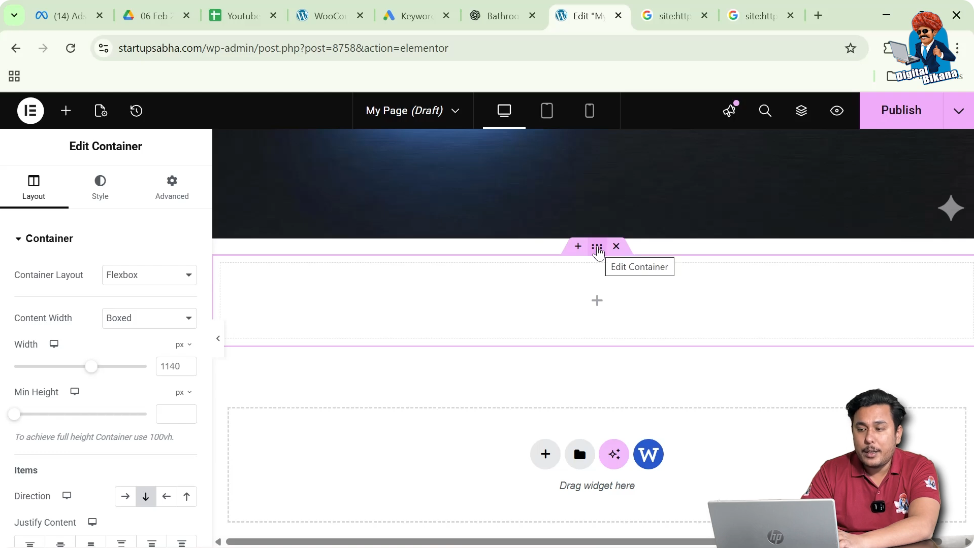Image resolution: width=974 pixels, height=549 pixels.
Task: Click the folder template library icon
Action: point(579,454)
